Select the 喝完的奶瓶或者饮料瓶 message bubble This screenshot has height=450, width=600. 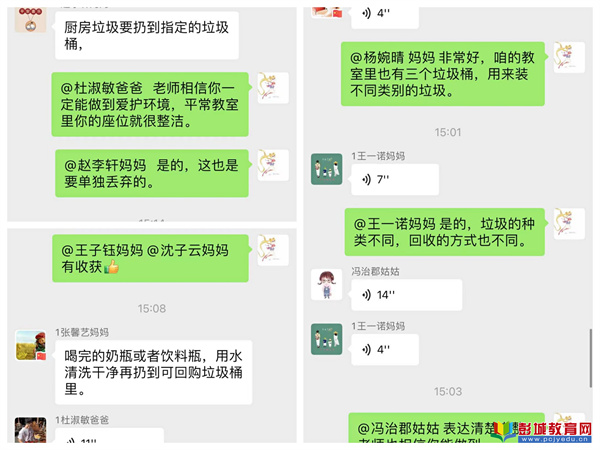153,372
